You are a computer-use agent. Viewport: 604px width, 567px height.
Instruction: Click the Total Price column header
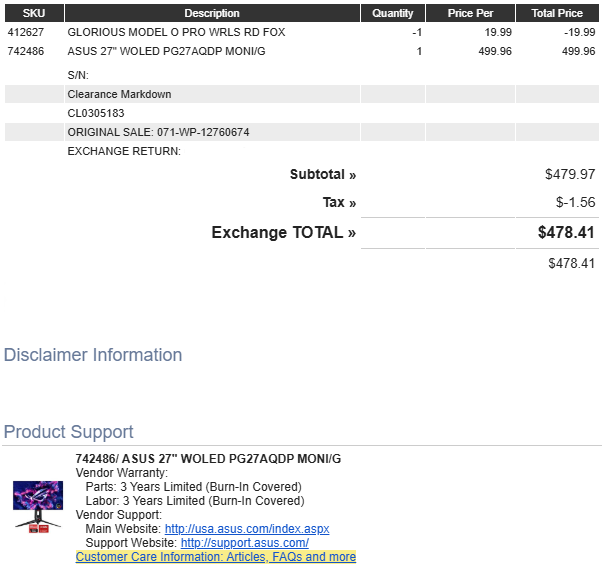[557, 13]
